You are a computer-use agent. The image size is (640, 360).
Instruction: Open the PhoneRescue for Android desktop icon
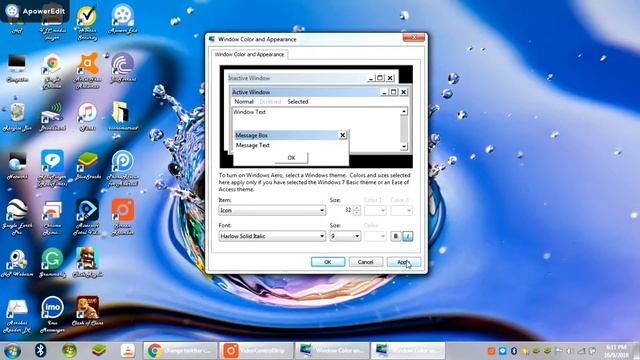(x=122, y=168)
